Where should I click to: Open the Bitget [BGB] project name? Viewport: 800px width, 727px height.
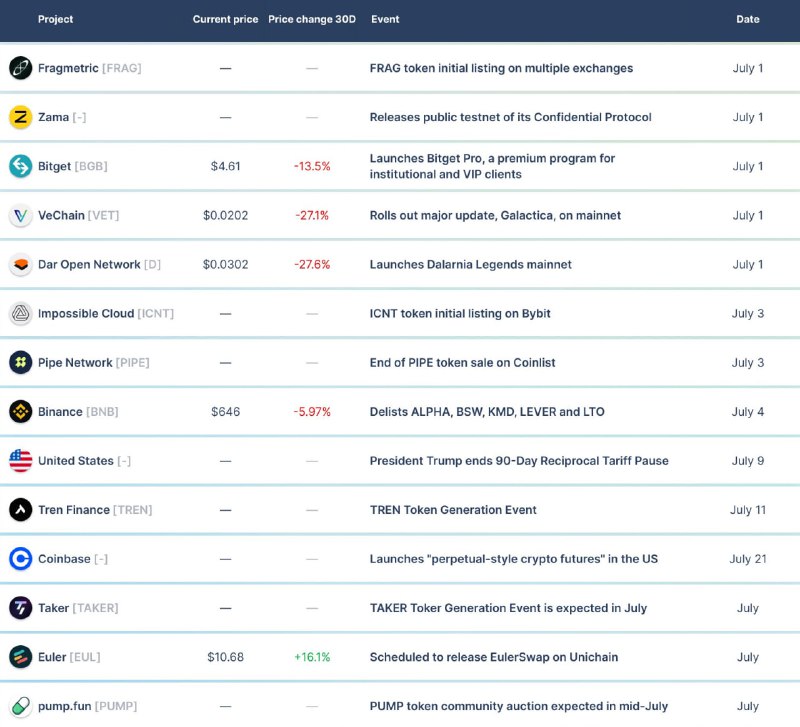coord(72,166)
